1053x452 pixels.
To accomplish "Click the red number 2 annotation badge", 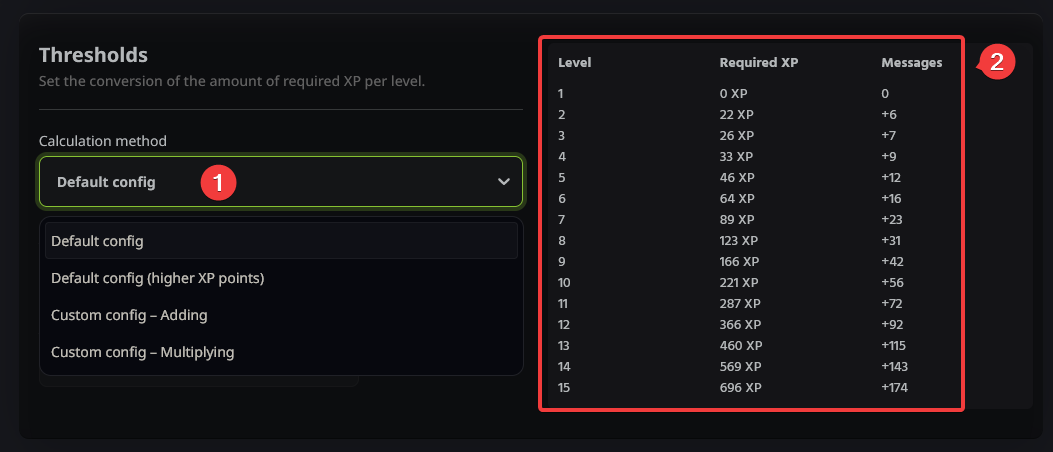I will click(x=996, y=63).
